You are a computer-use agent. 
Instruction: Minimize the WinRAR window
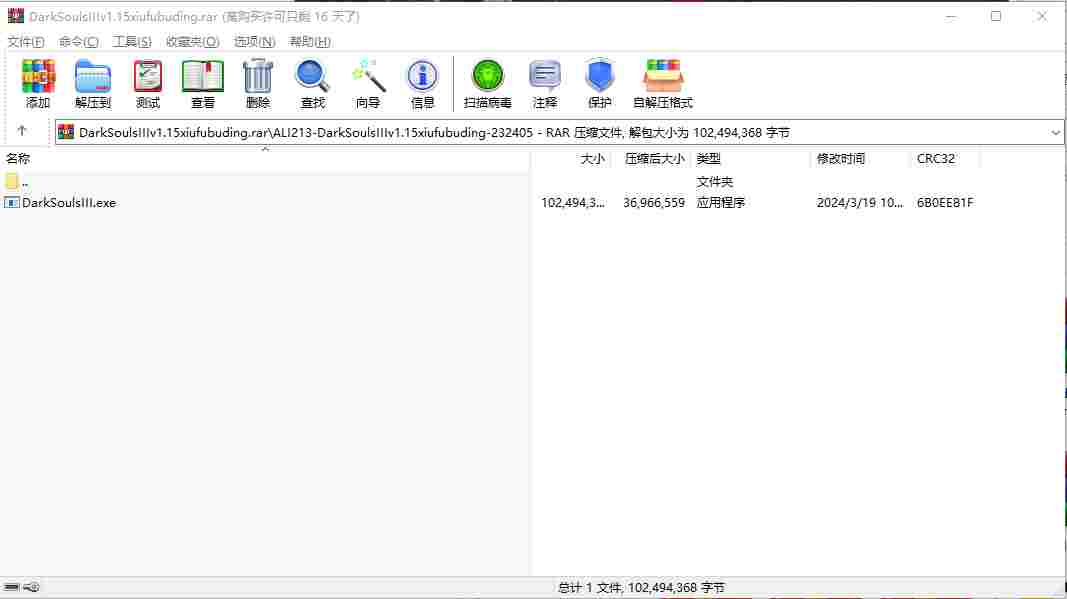pos(951,16)
